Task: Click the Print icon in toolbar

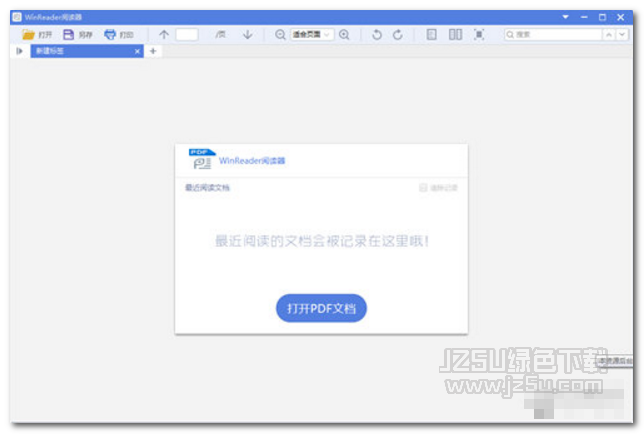Action: tap(110, 34)
